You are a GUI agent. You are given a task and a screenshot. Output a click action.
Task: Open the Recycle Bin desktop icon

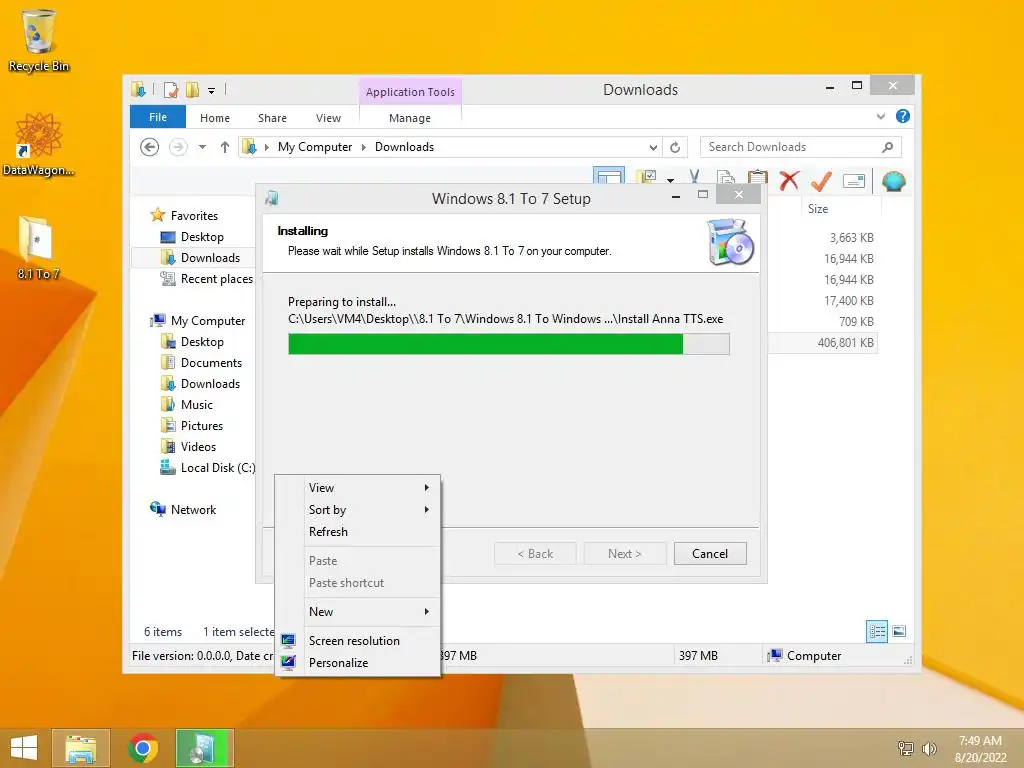[39, 40]
